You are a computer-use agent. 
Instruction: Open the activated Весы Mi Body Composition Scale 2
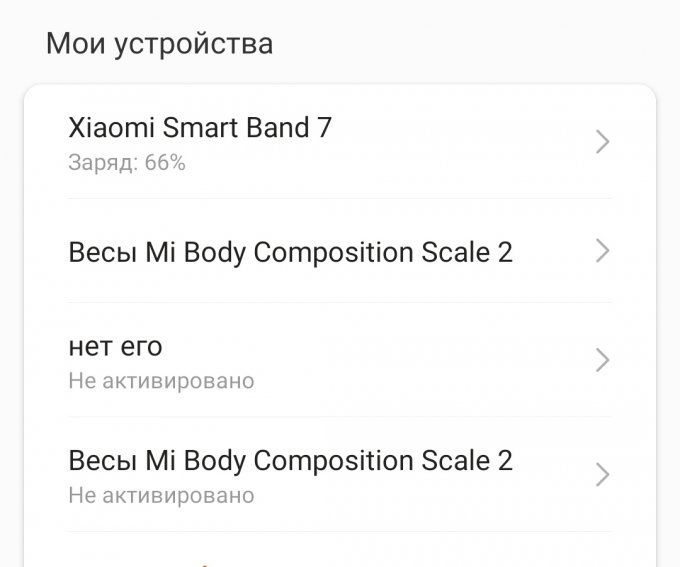tap(290, 252)
